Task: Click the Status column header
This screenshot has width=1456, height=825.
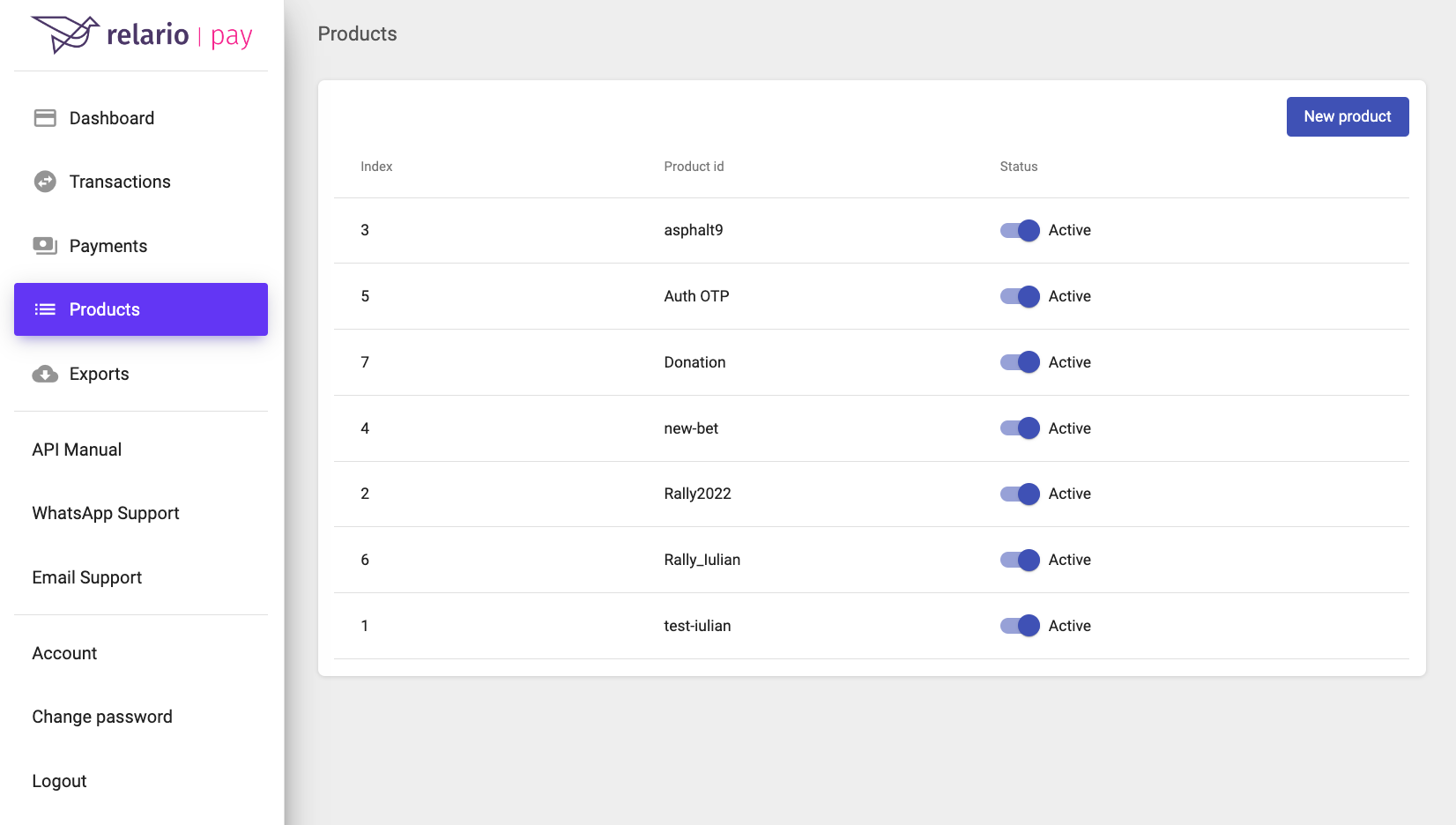Action: [x=1019, y=167]
